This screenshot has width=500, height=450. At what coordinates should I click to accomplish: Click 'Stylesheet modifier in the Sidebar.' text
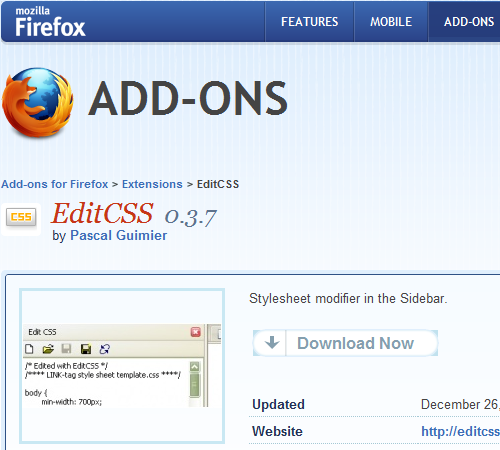tap(348, 298)
